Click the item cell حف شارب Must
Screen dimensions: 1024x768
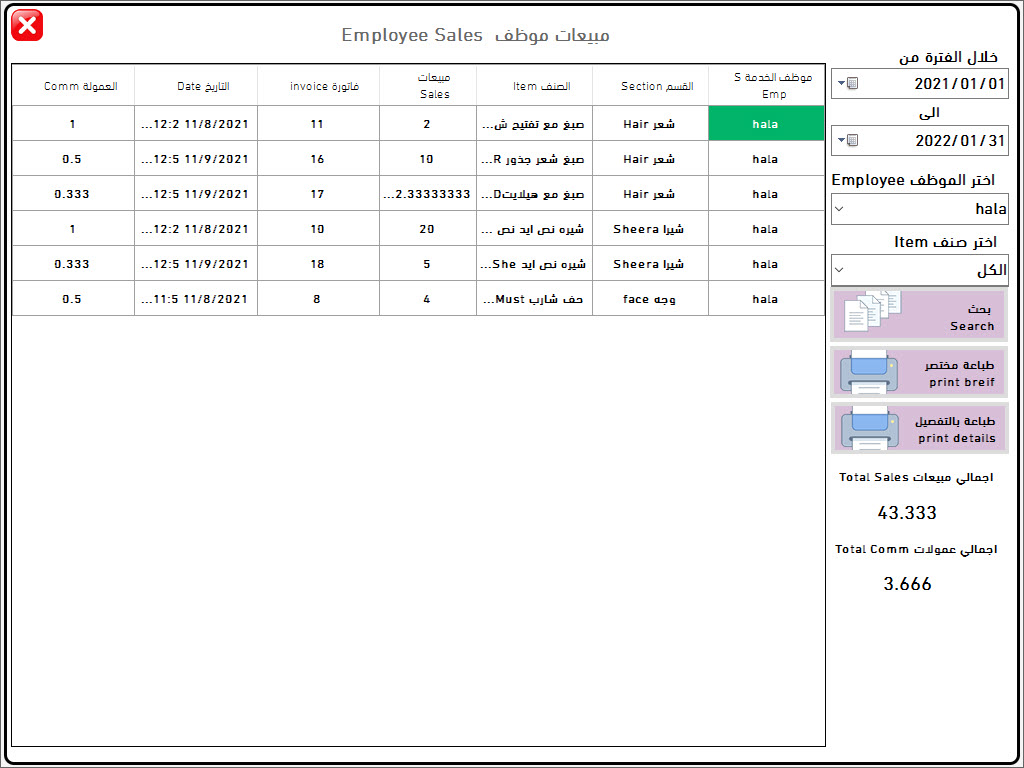534,299
